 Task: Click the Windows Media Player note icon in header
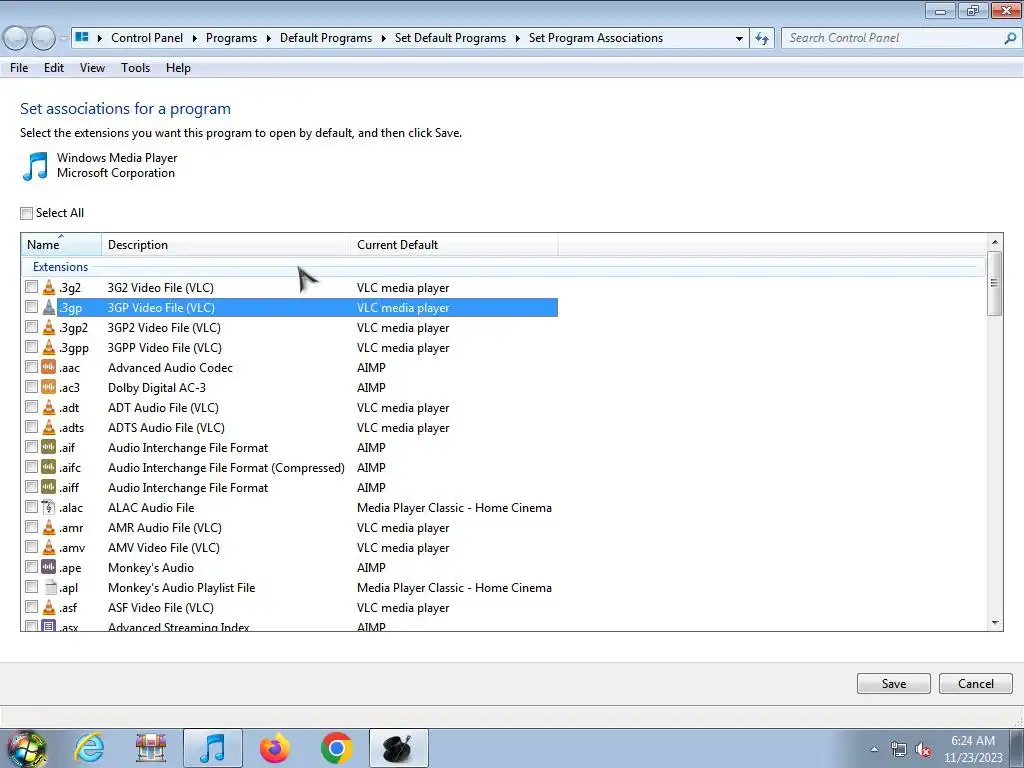[35, 165]
